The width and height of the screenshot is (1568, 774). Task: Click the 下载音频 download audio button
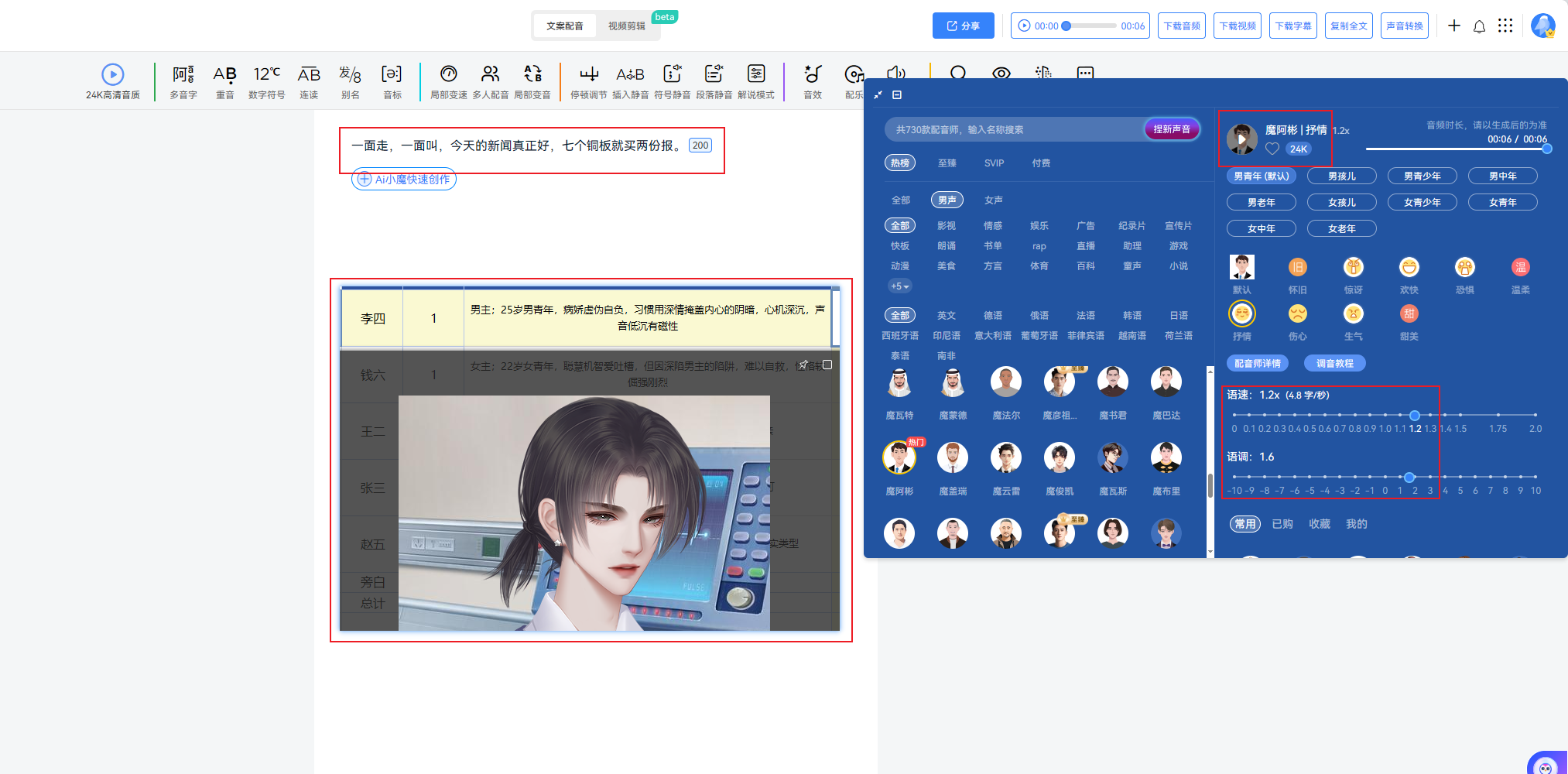1182,26
